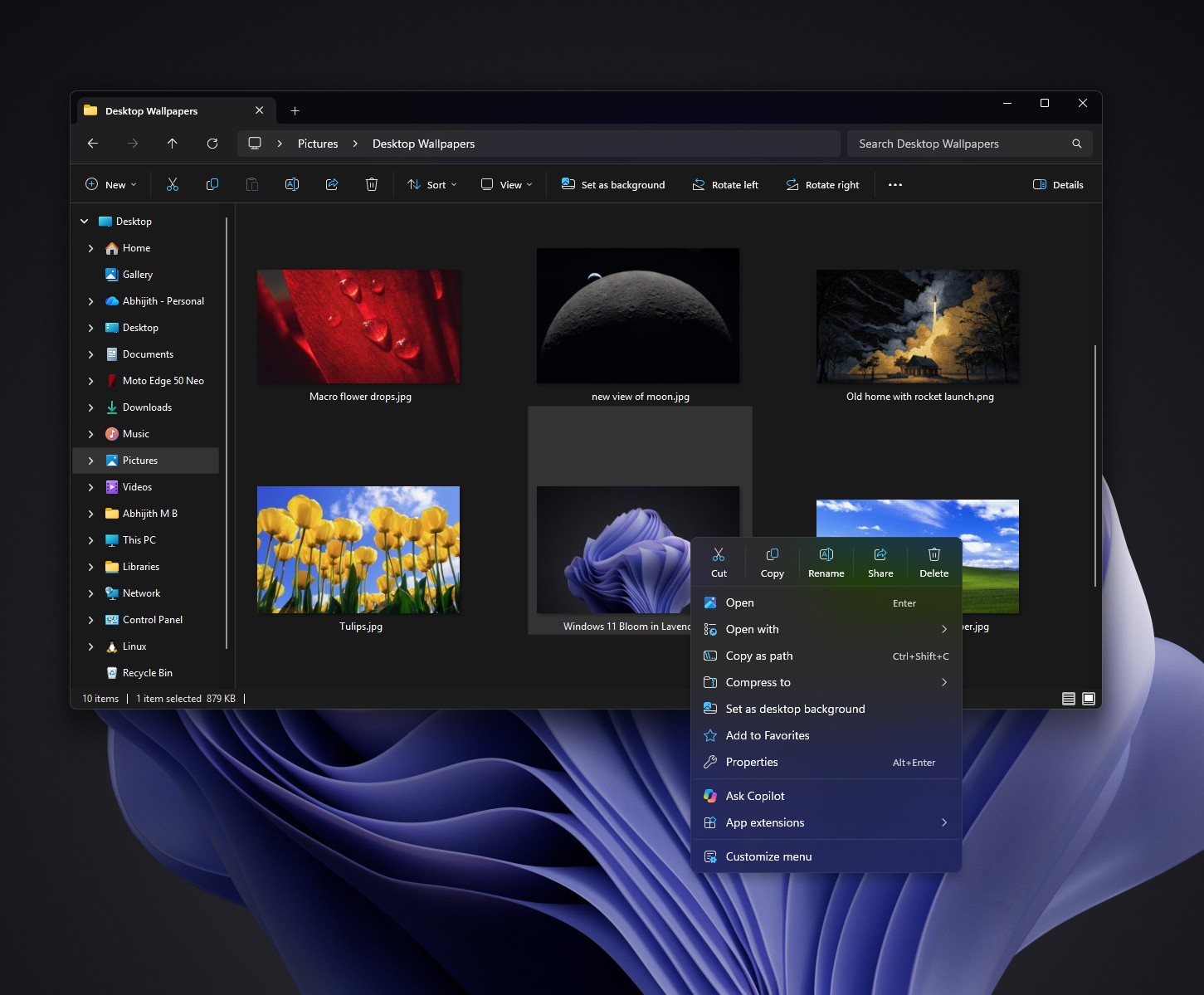
Task: Click the Copy icon in the toolbar
Action: [x=212, y=184]
